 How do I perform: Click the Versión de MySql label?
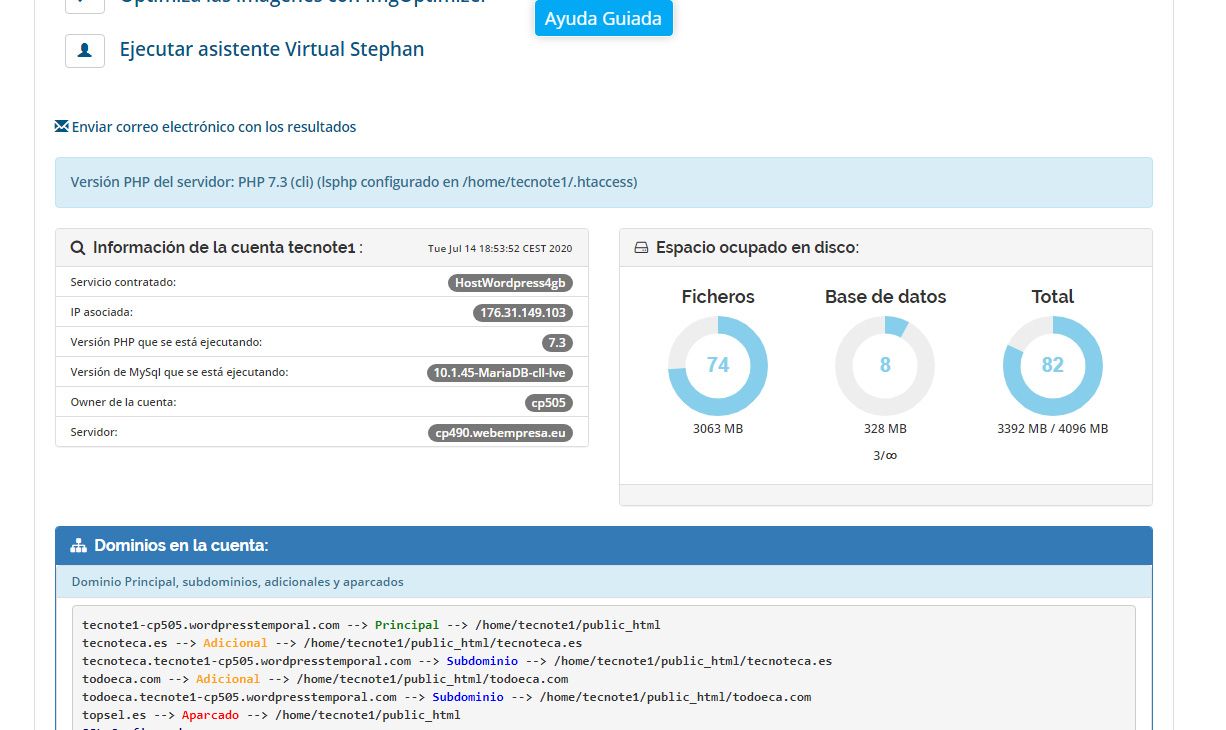pos(179,372)
